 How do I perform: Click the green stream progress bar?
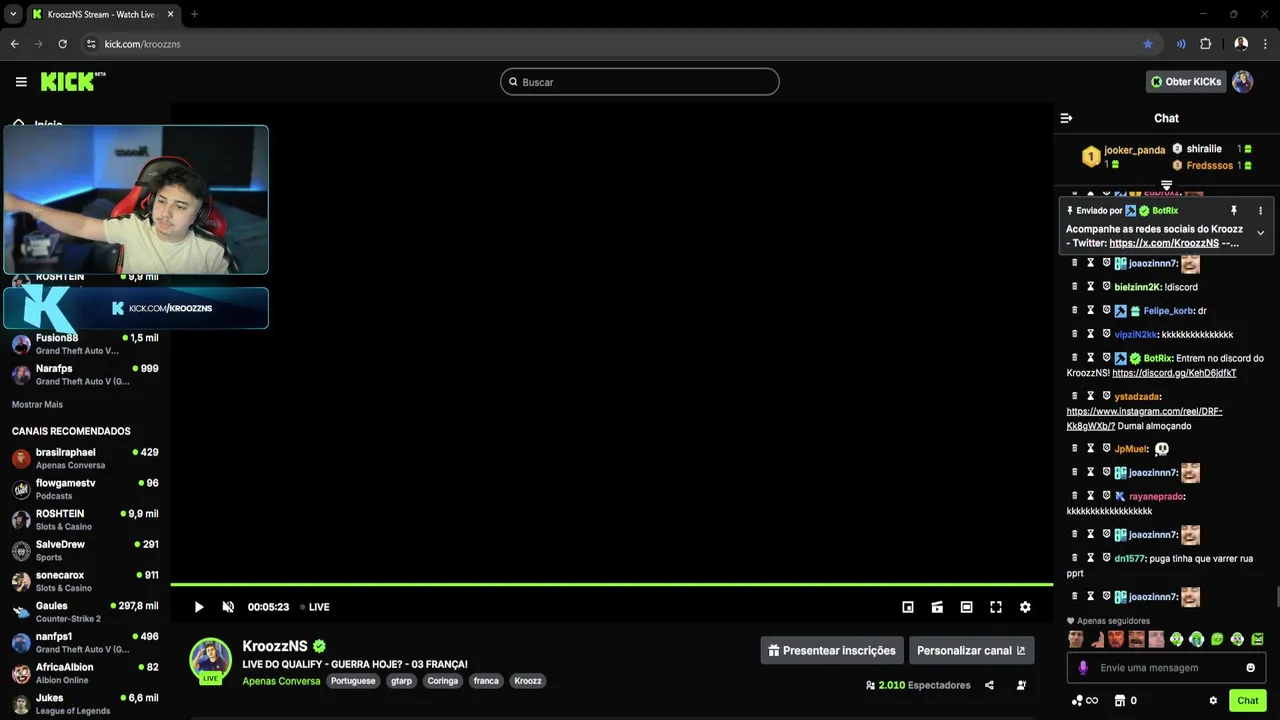[611, 584]
